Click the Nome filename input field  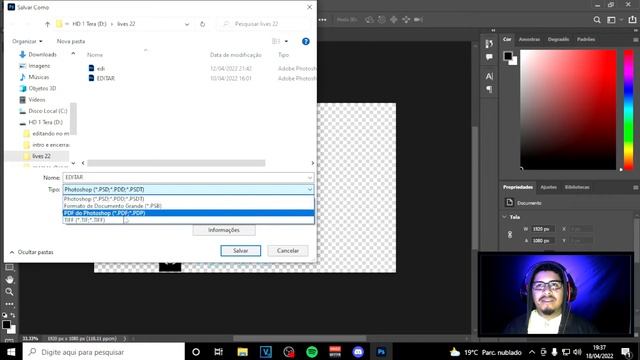[x=188, y=178]
